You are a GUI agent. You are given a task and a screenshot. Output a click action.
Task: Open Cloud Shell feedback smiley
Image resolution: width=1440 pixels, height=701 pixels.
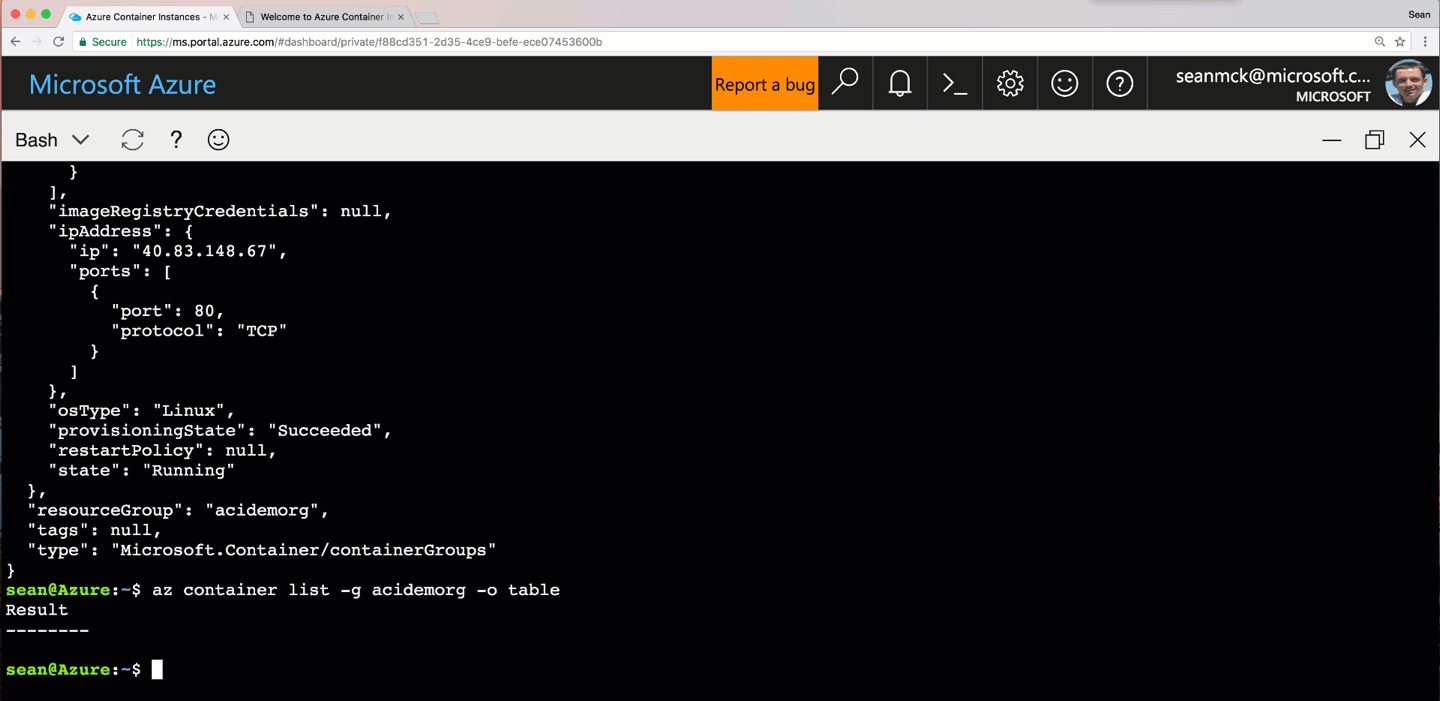(218, 140)
